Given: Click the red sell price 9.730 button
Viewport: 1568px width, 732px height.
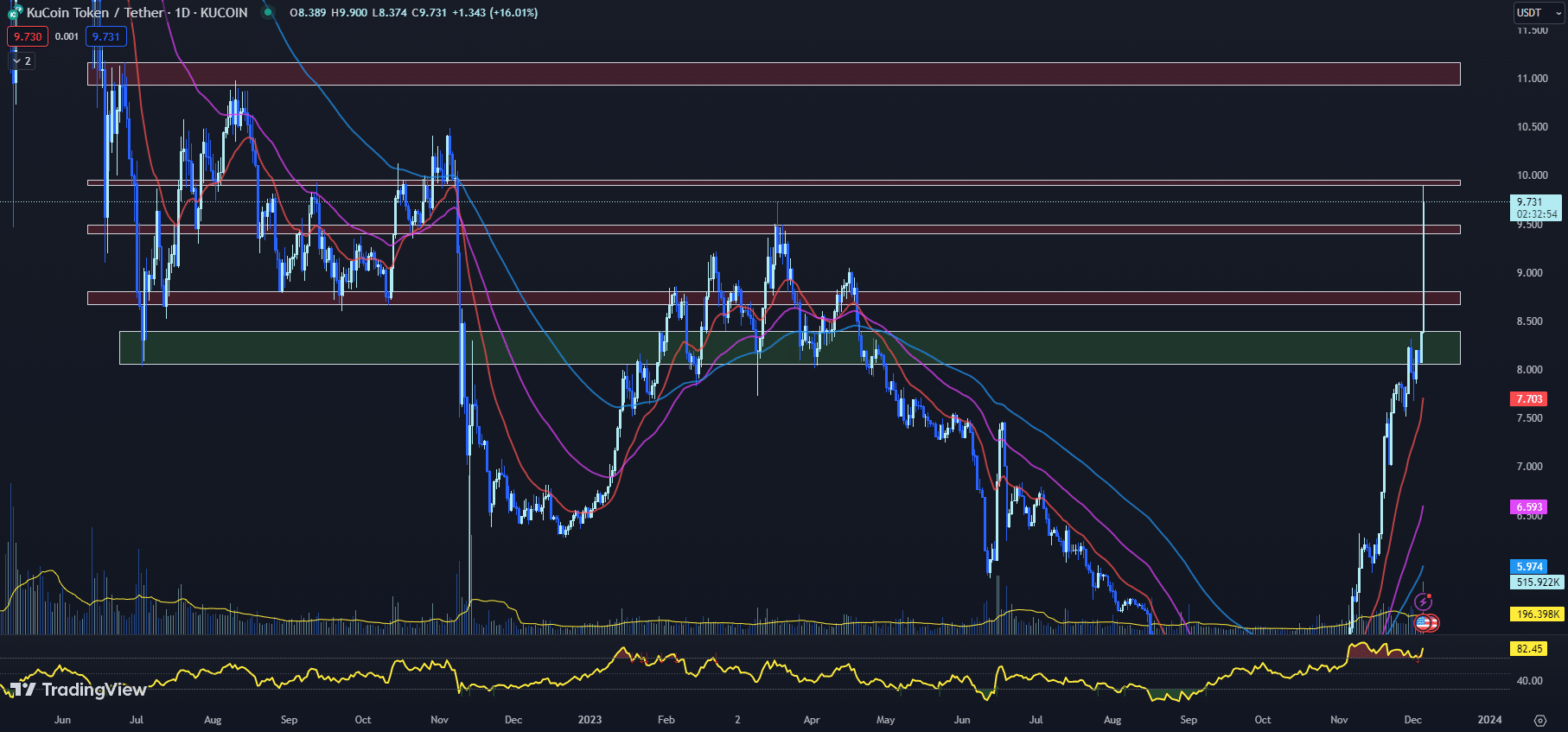Looking at the screenshot, I should [x=28, y=36].
